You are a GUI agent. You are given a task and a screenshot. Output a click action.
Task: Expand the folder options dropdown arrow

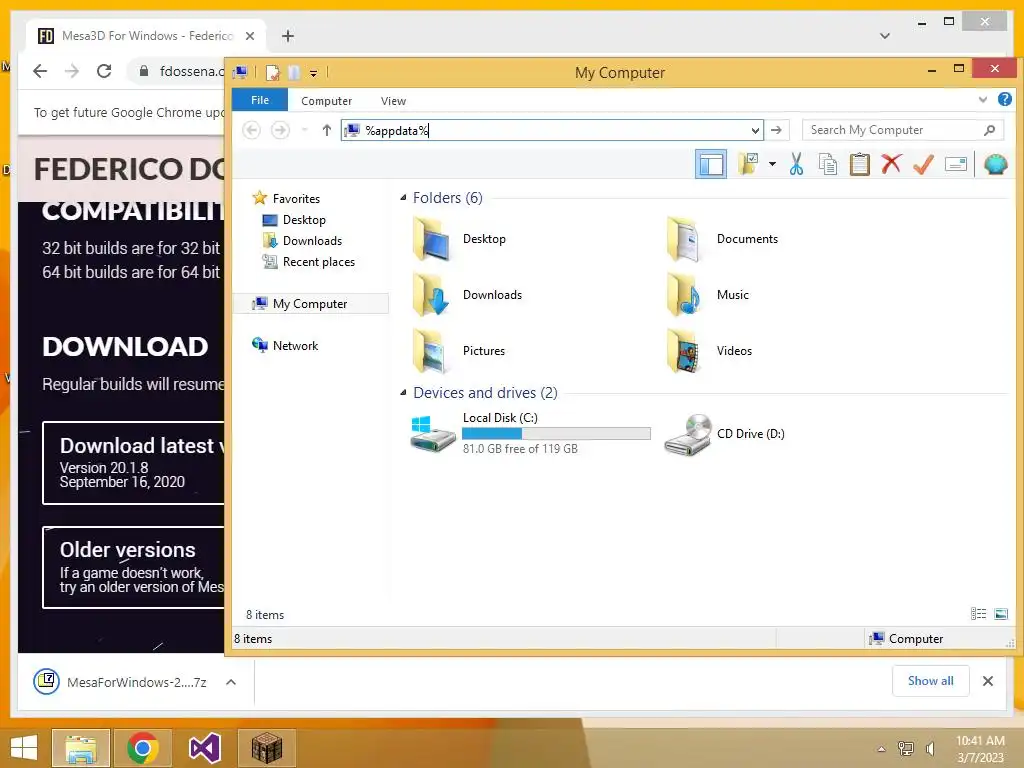(x=772, y=164)
